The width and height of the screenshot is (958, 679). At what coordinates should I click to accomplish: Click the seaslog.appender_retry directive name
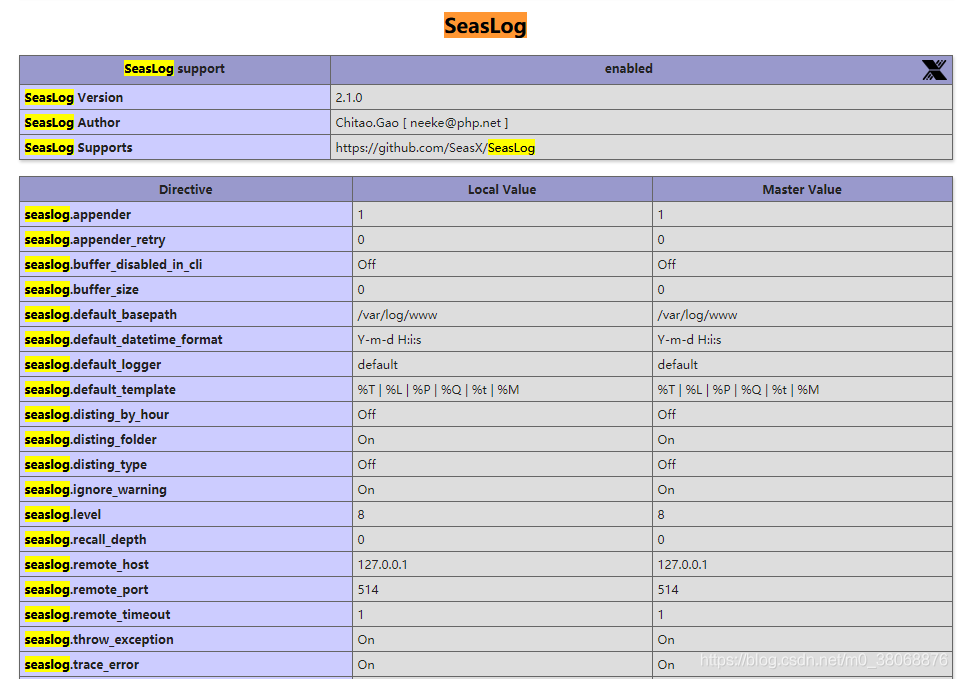pyautogui.click(x=95, y=240)
